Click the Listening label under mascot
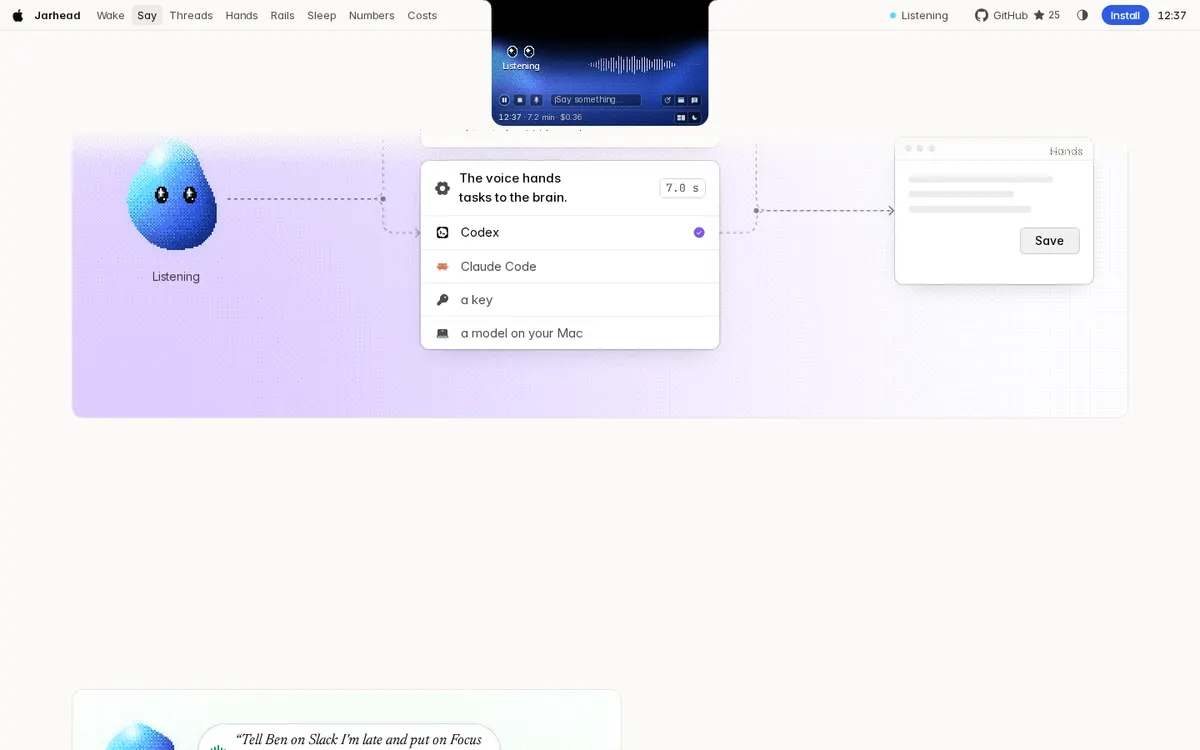 [176, 277]
